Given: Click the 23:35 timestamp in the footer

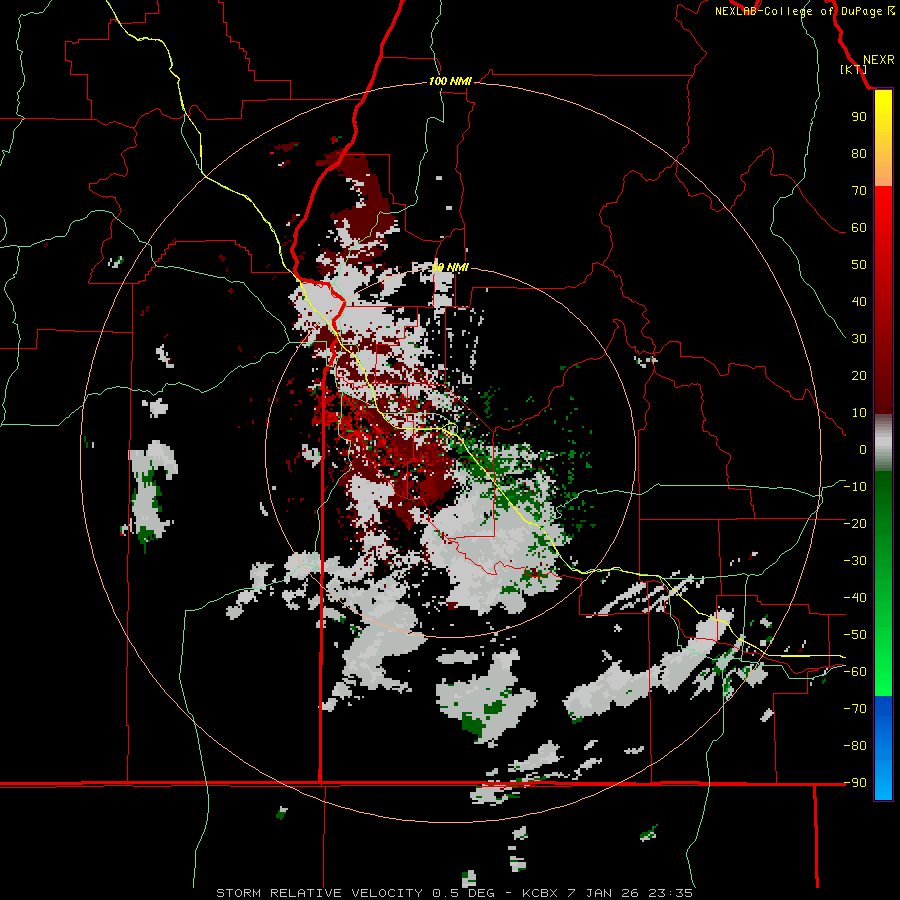Looking at the screenshot, I should pos(671,893).
